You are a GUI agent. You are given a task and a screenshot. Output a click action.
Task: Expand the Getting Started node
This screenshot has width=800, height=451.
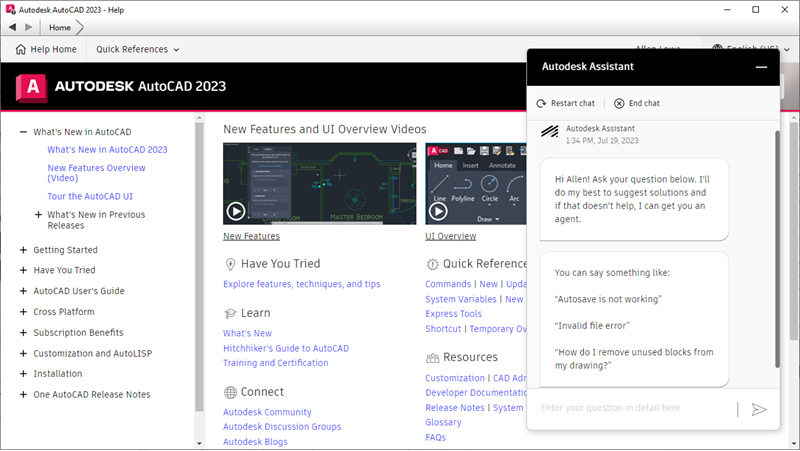(x=23, y=250)
